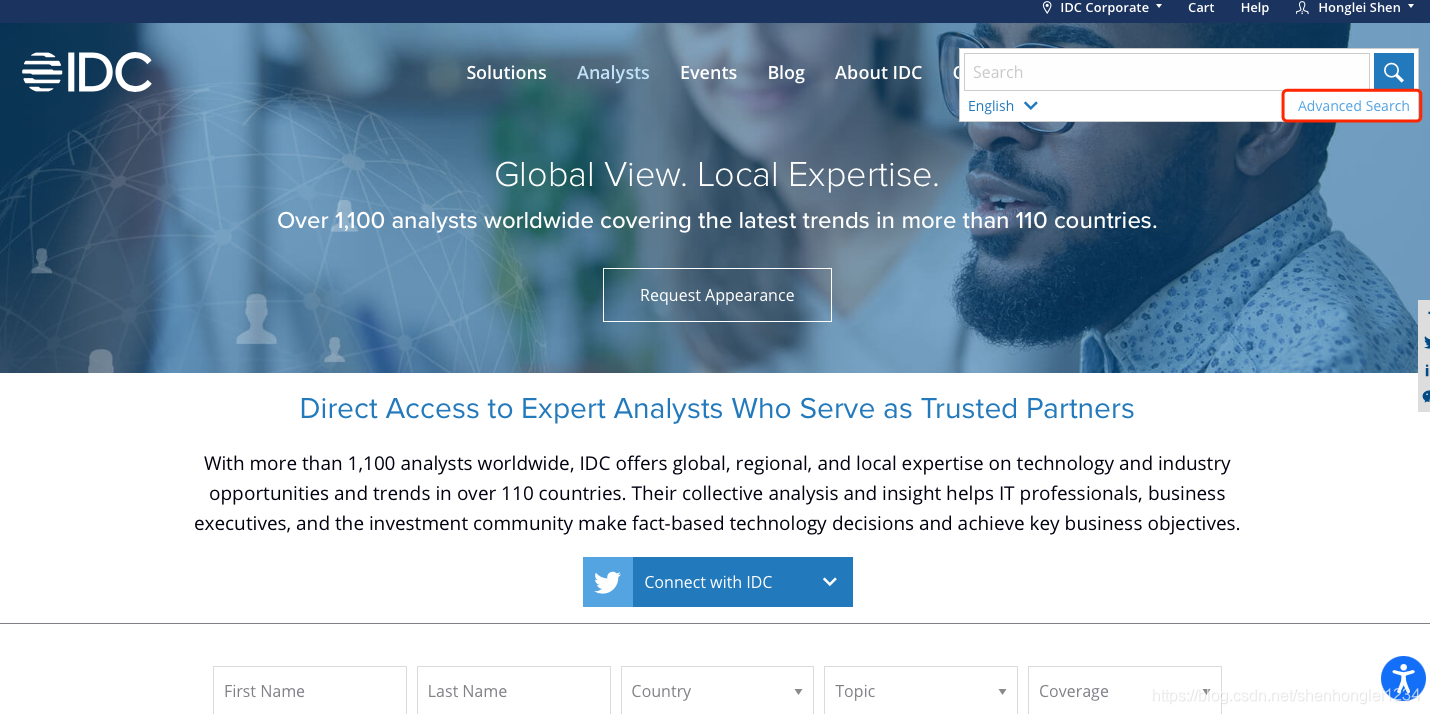
Task: Click the magnifier search button
Action: click(x=1393, y=72)
